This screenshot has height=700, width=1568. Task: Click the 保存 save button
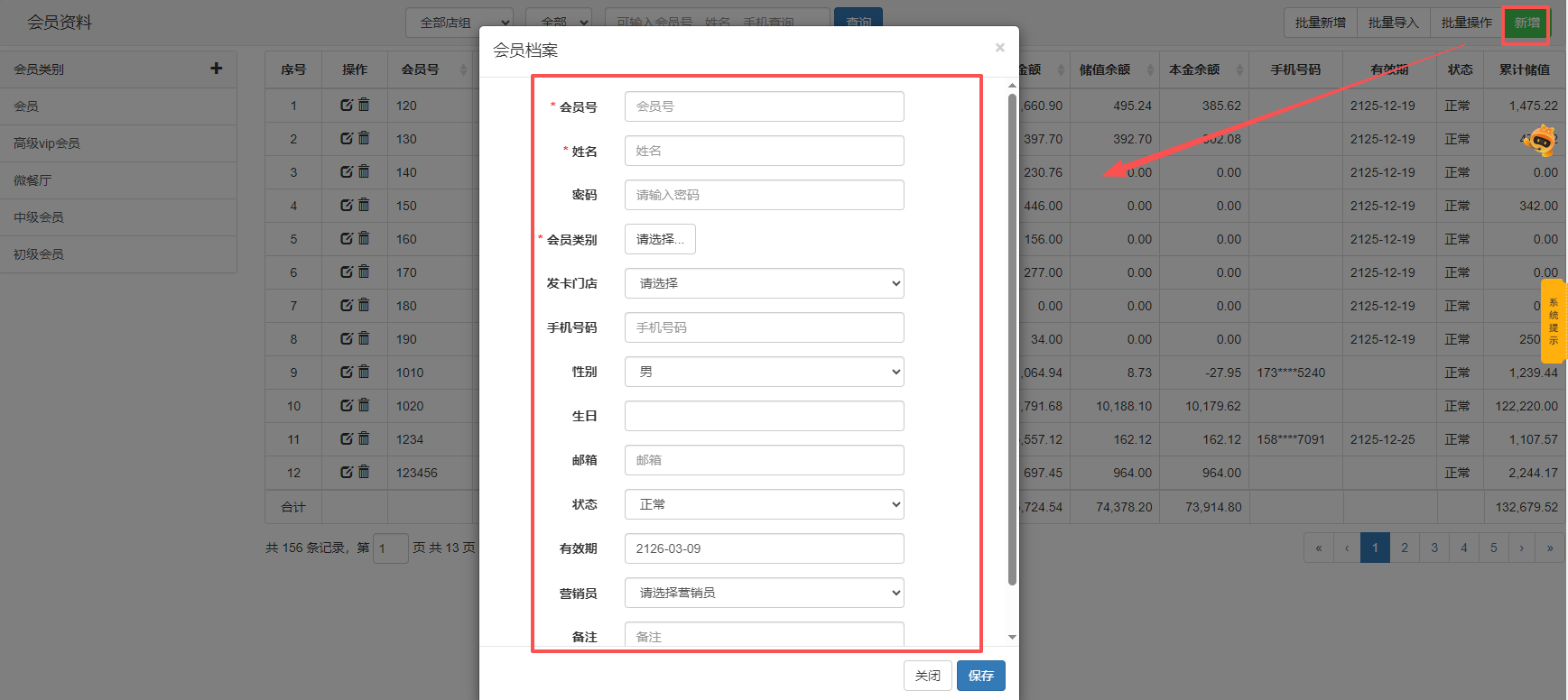point(980,676)
